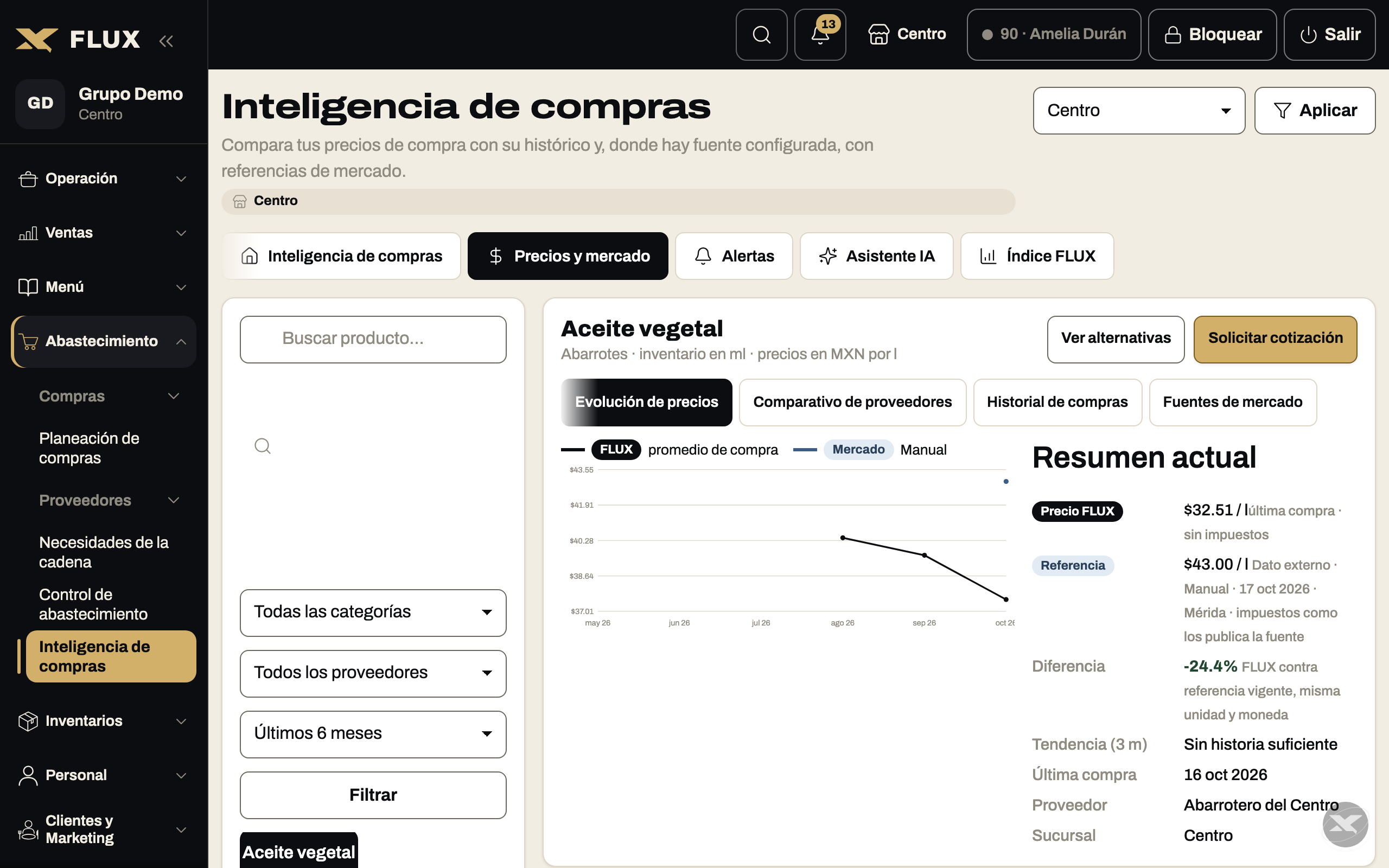Select Historial de compras tab
The height and width of the screenshot is (868, 1389).
click(1057, 403)
